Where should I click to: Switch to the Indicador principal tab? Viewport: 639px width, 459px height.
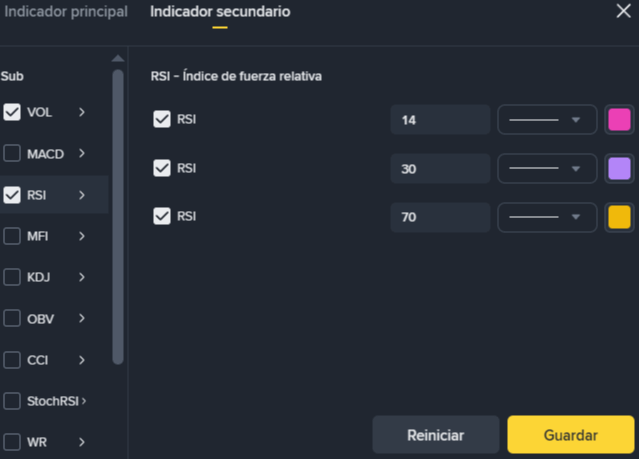tap(66, 12)
